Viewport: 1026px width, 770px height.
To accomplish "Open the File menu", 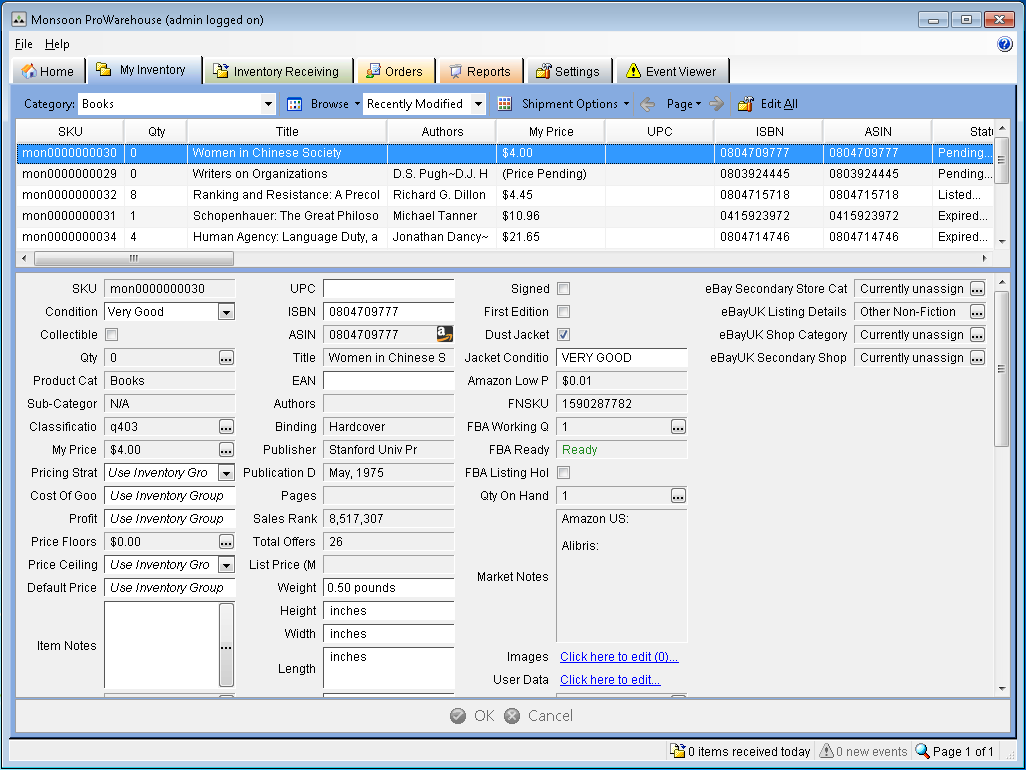I will (x=24, y=44).
